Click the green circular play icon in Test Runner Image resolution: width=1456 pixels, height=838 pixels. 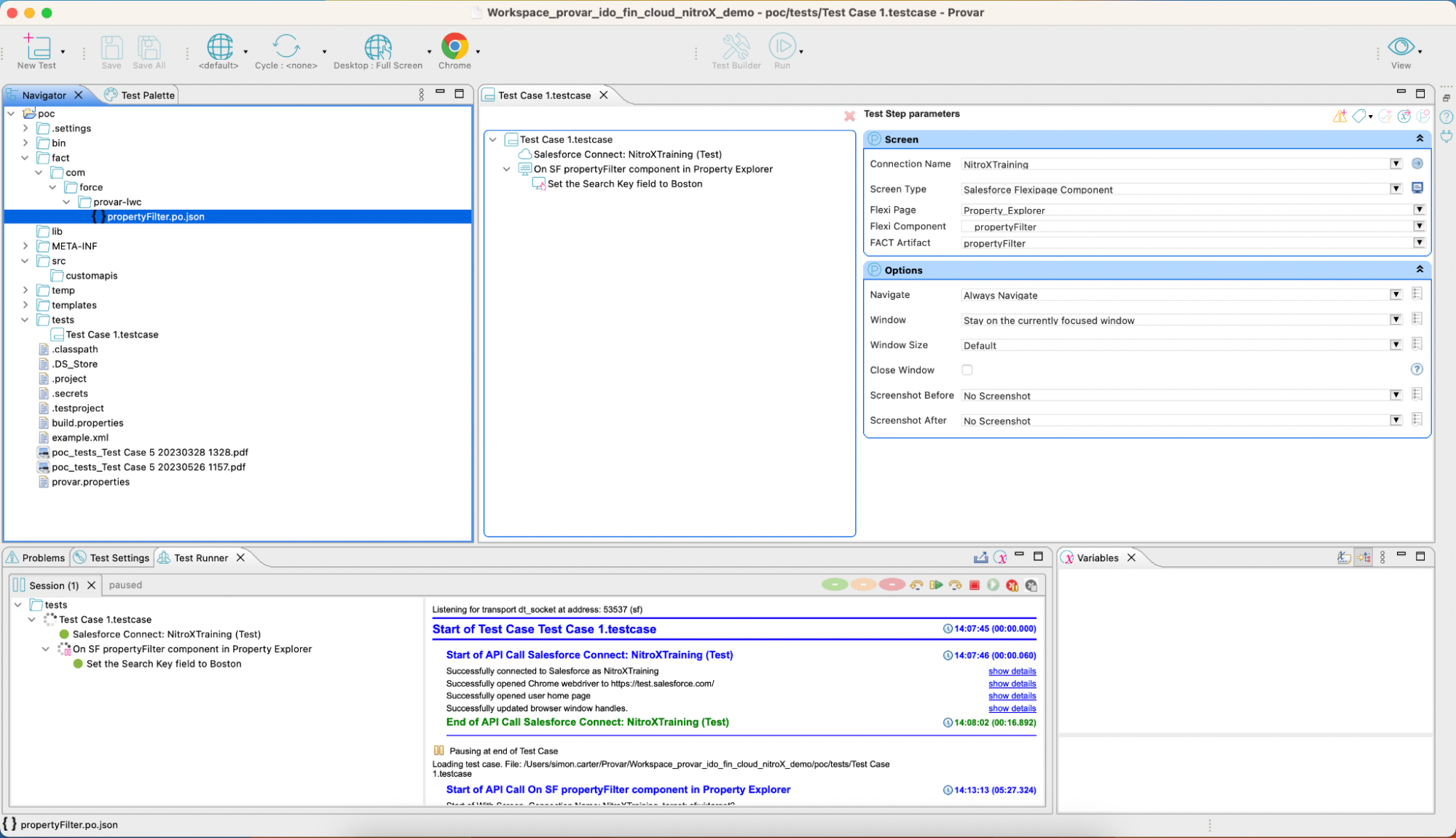click(x=993, y=585)
